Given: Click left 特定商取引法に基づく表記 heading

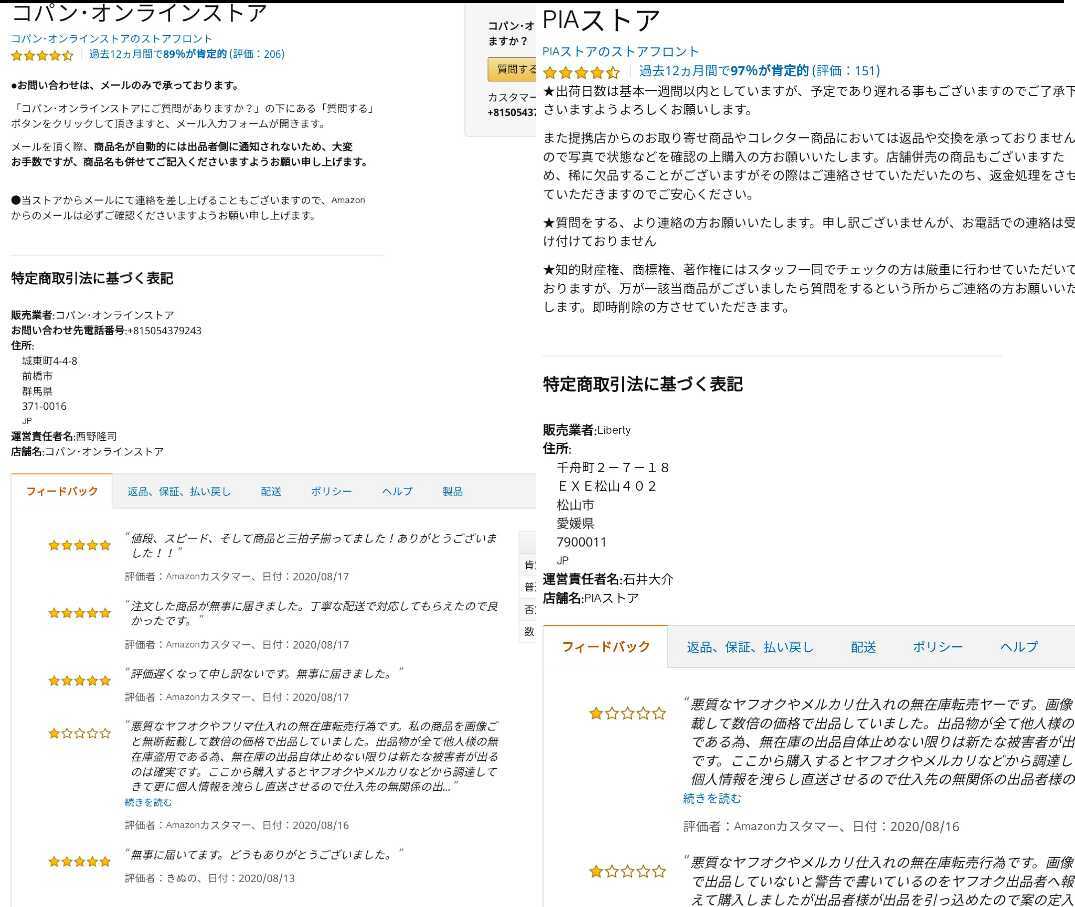Looking at the screenshot, I should coord(92,278).
